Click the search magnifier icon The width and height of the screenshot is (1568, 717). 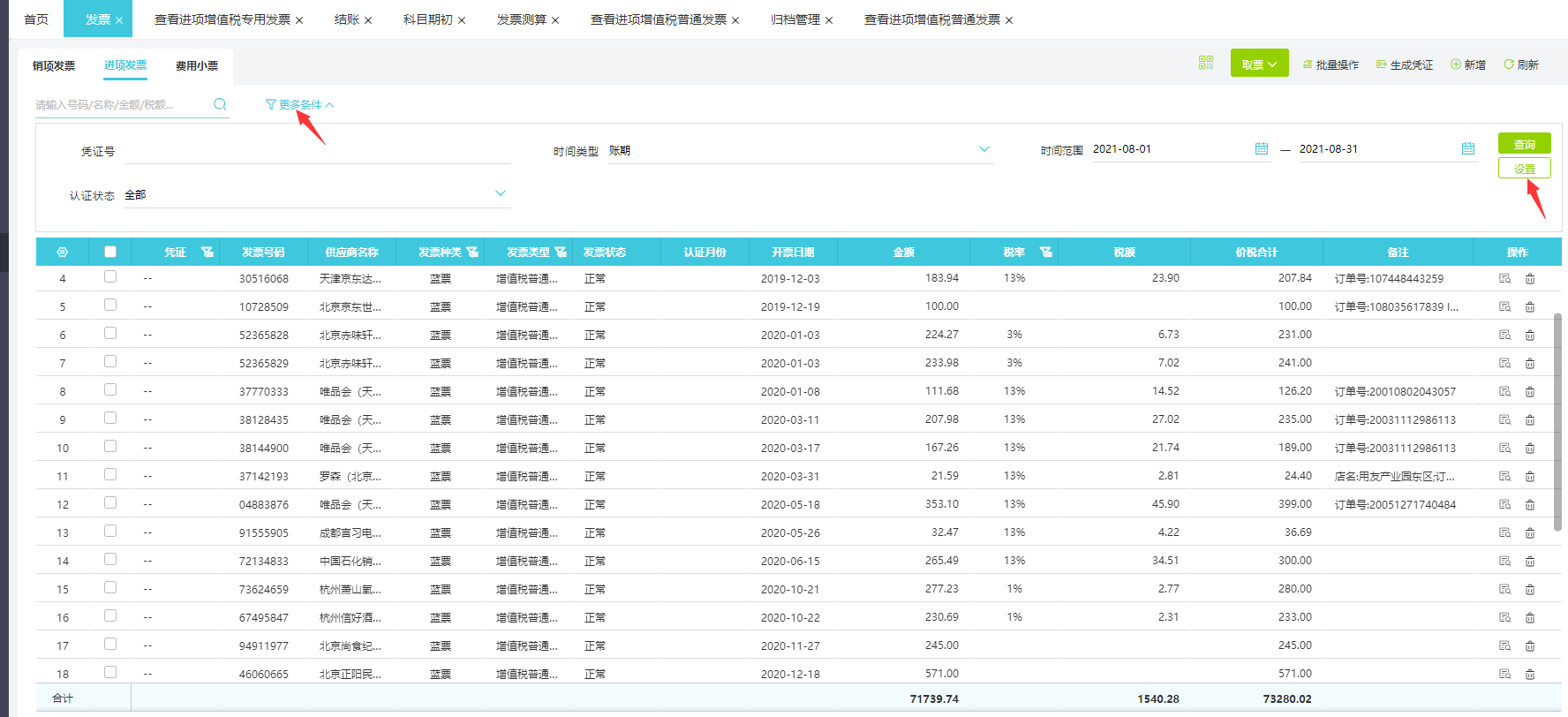(220, 104)
